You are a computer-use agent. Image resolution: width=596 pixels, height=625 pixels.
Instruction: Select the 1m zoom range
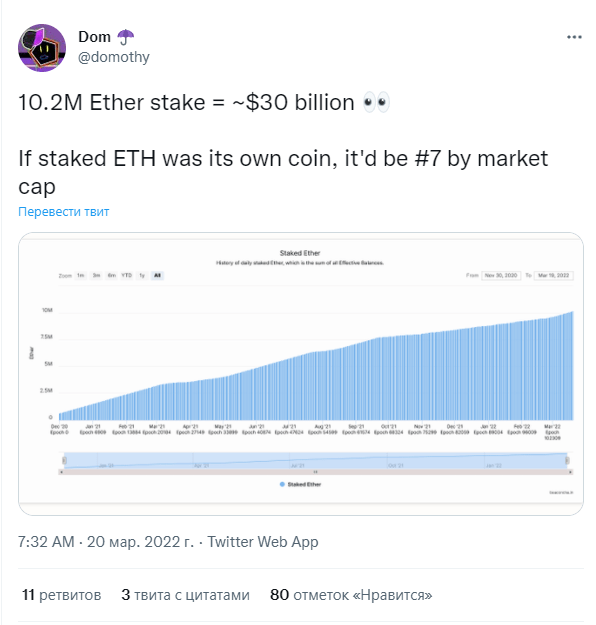coord(81,275)
